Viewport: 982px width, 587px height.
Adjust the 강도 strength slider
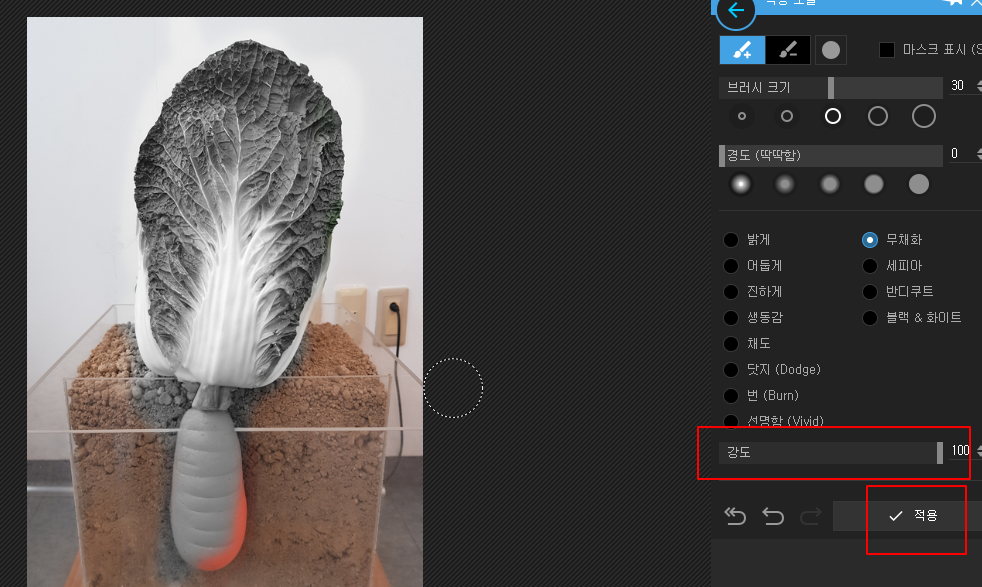pos(831,452)
